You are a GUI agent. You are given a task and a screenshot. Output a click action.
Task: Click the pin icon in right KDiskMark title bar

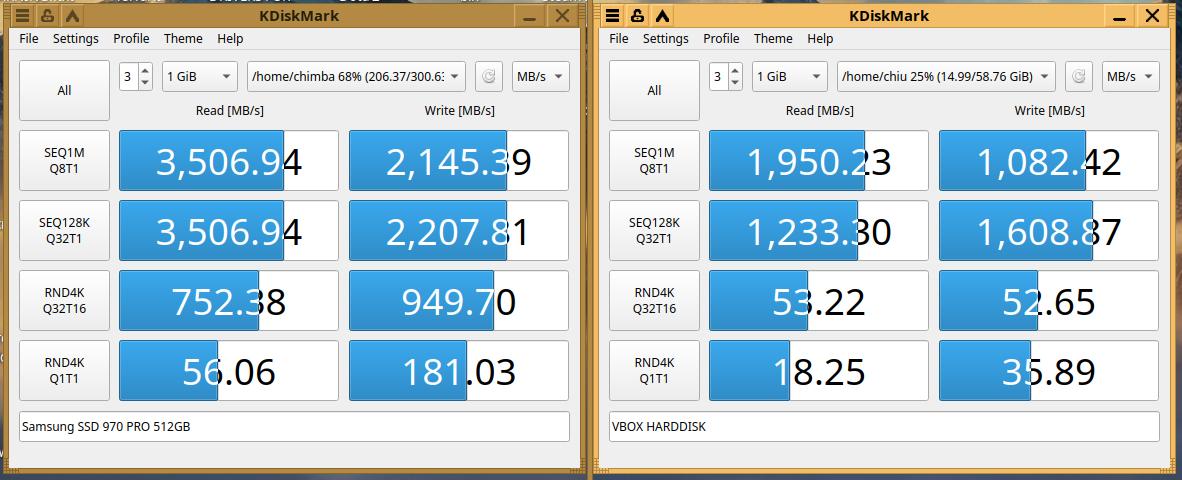coord(637,16)
